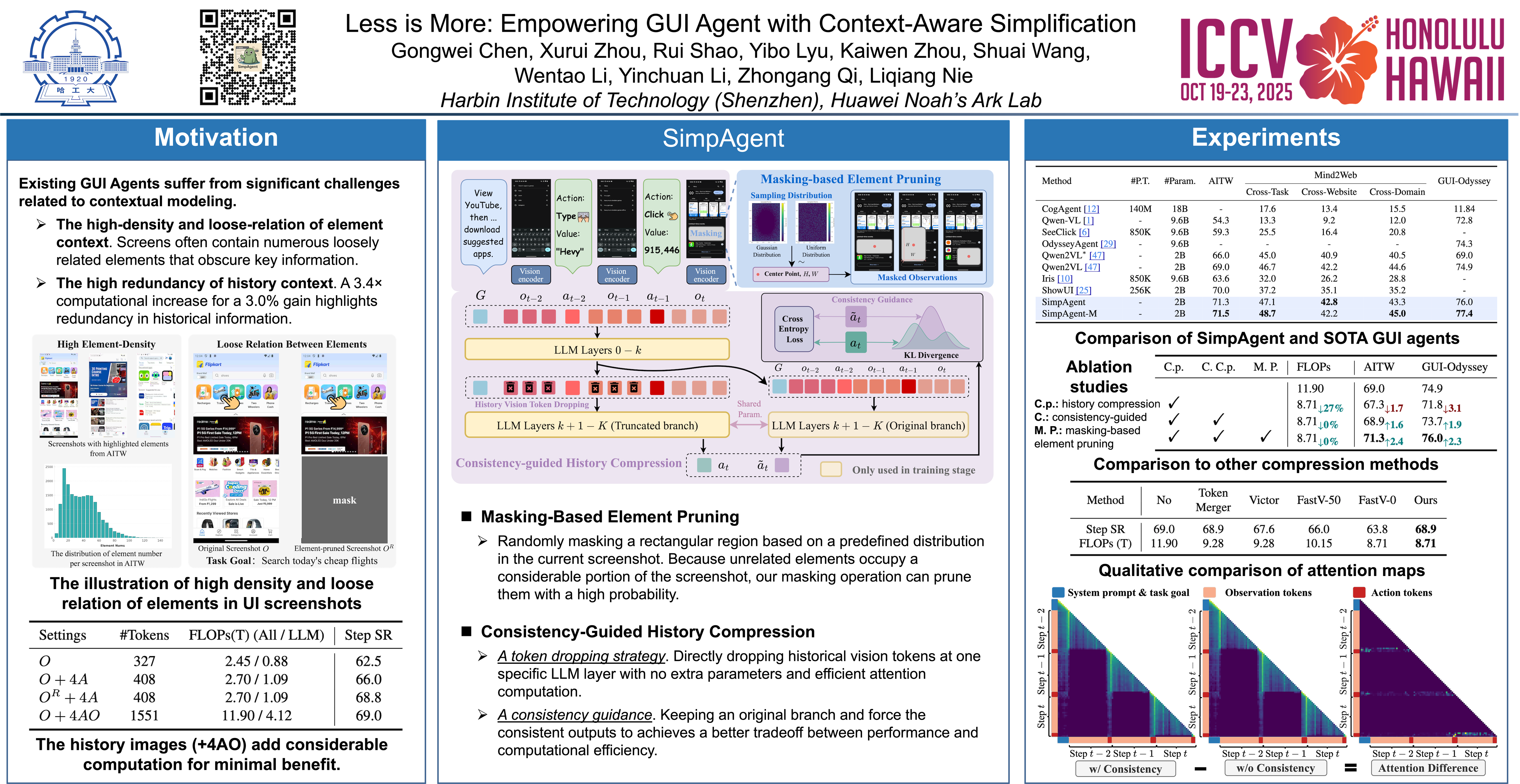Click the gray mask region
The width and height of the screenshot is (1520, 784).
344,499
